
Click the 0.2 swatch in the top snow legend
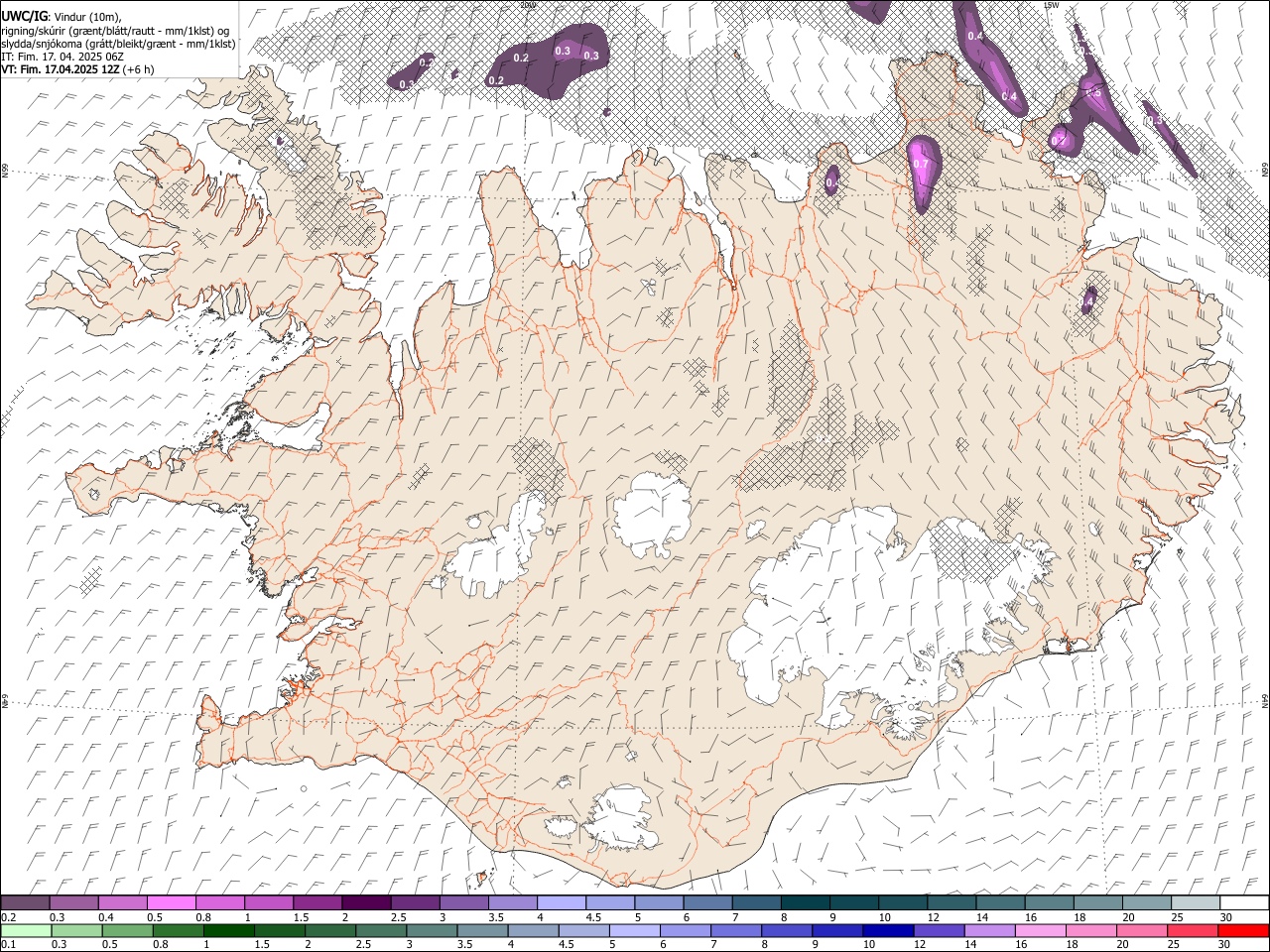coord(26,902)
